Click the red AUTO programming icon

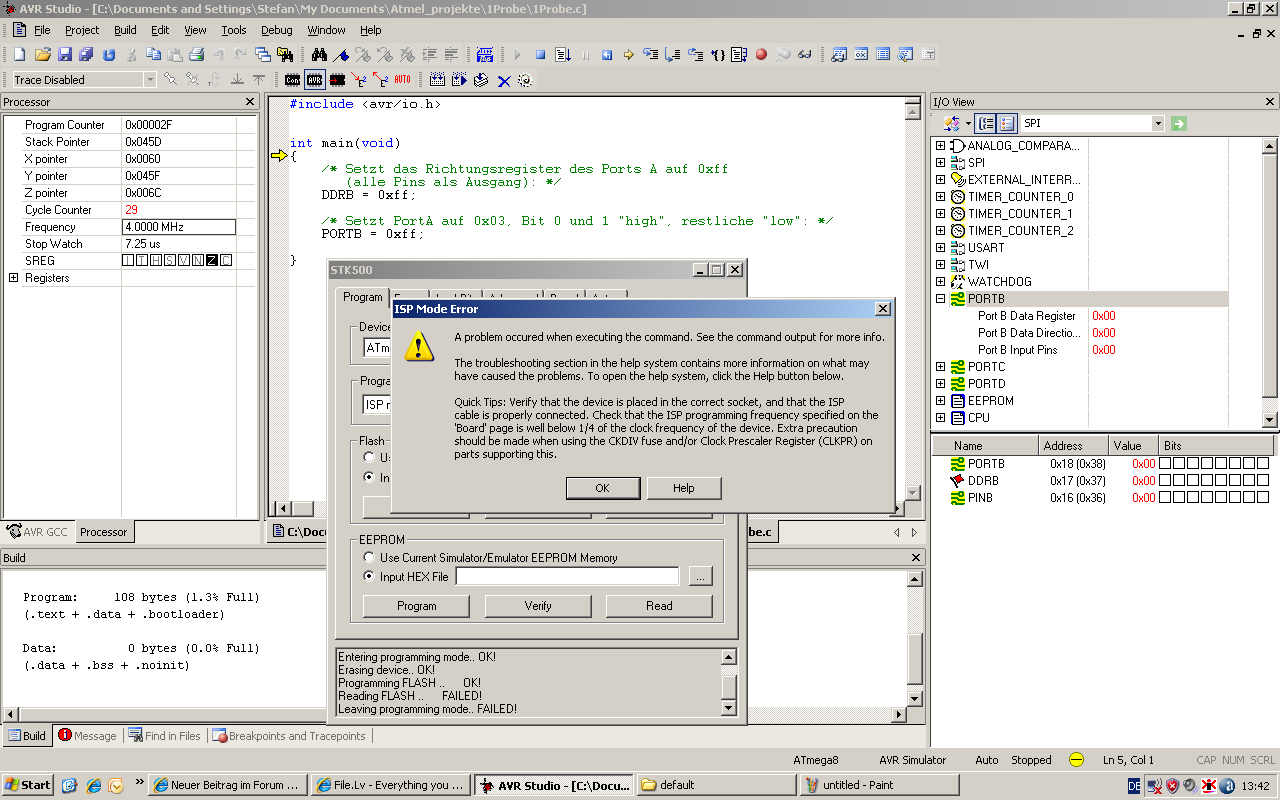click(402, 79)
